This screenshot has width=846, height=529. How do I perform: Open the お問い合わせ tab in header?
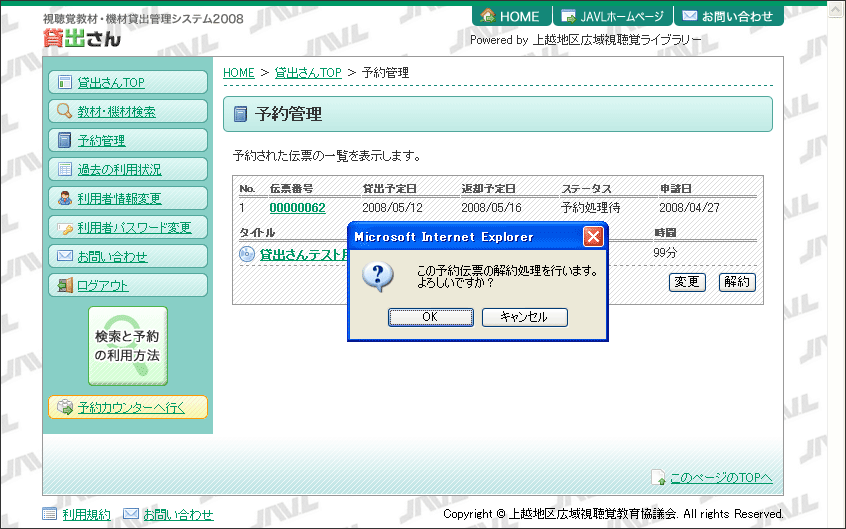tap(727, 16)
